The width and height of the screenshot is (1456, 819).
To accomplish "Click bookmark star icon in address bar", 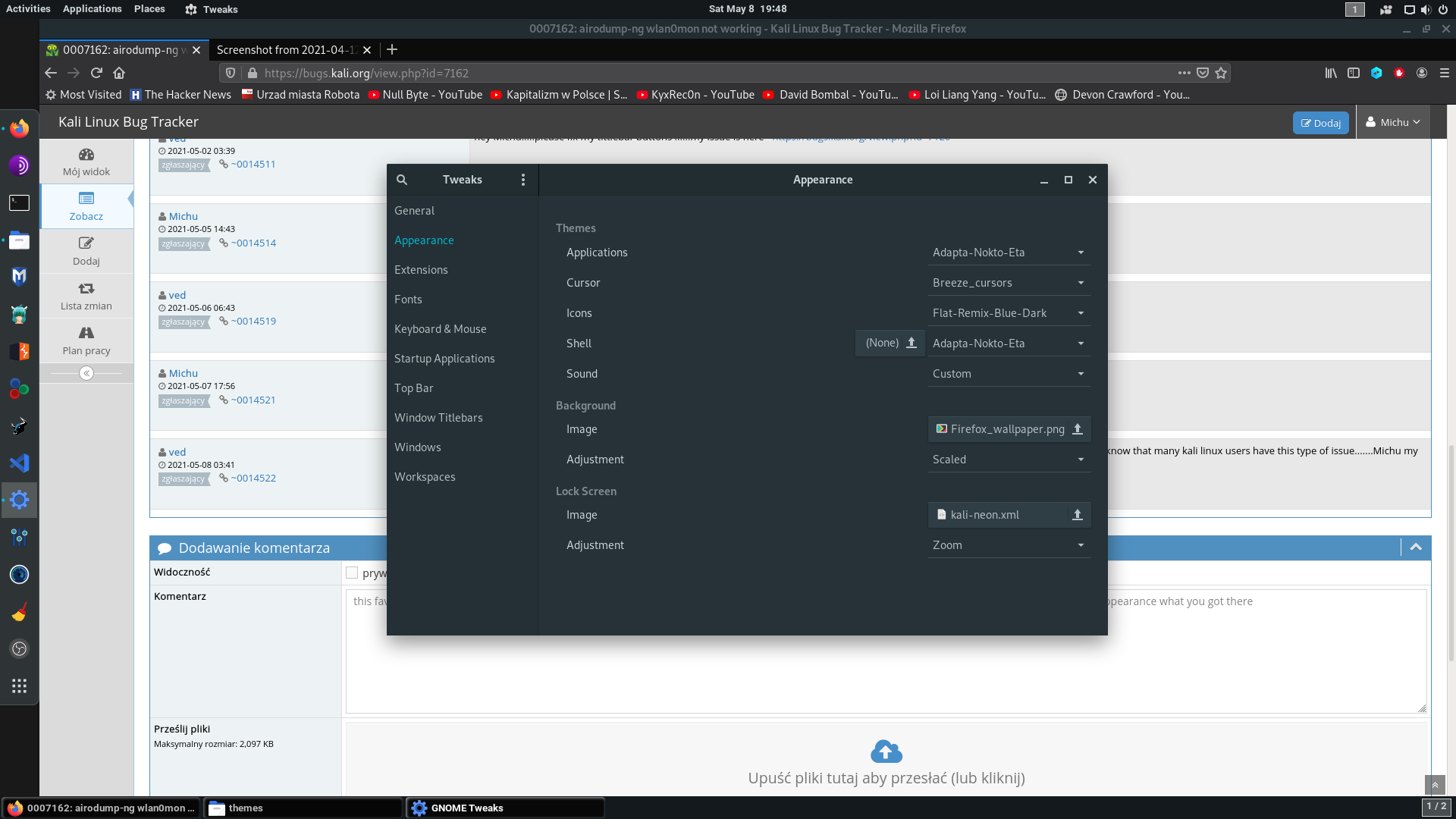I will point(1221,73).
